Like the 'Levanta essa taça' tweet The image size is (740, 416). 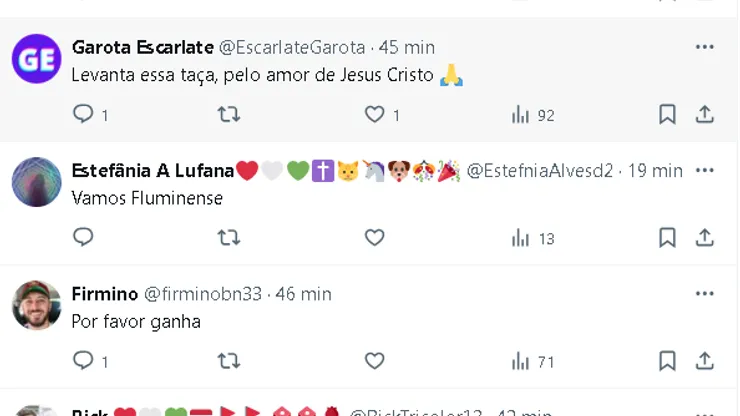(375, 115)
